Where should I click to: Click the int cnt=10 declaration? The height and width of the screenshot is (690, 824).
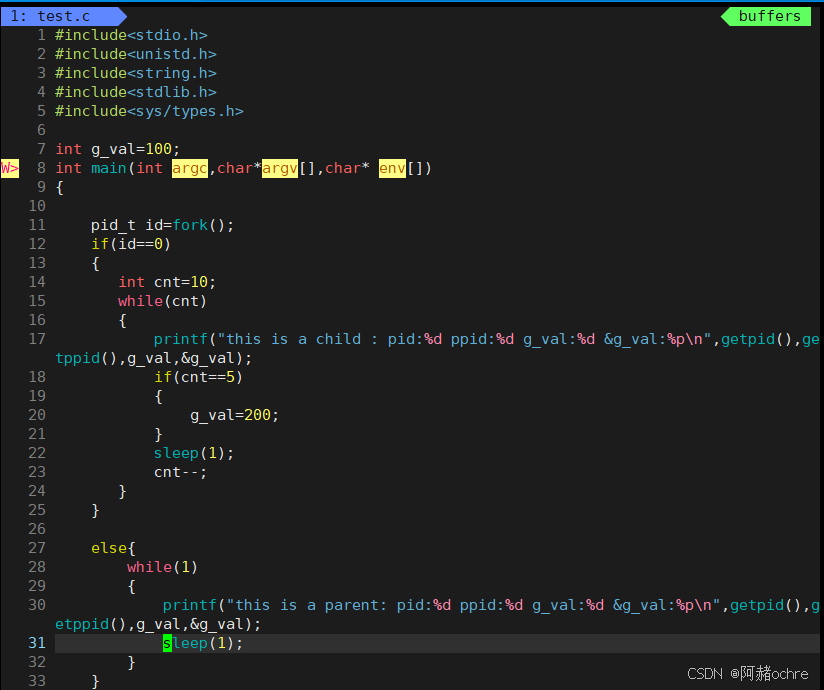[x=167, y=282]
